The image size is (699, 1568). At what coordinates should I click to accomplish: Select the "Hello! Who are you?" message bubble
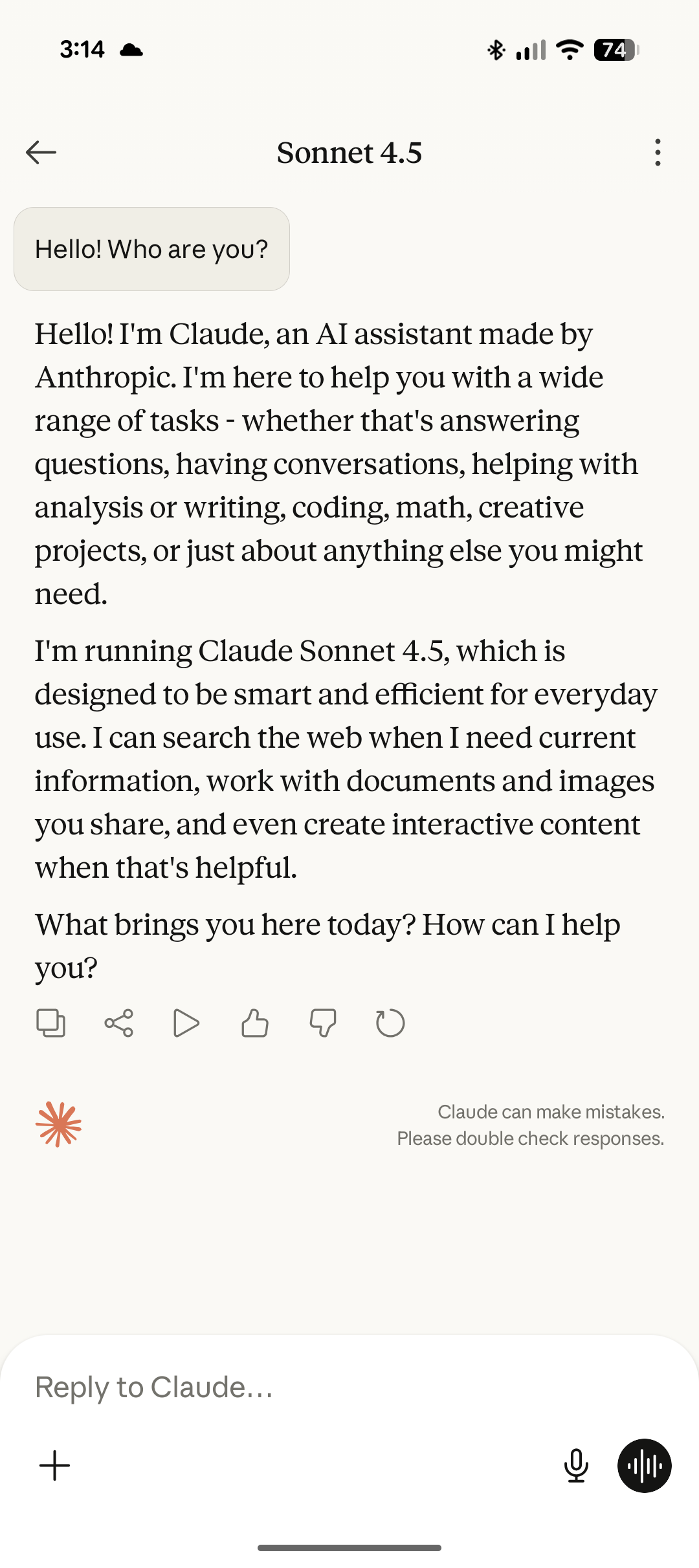[151, 249]
